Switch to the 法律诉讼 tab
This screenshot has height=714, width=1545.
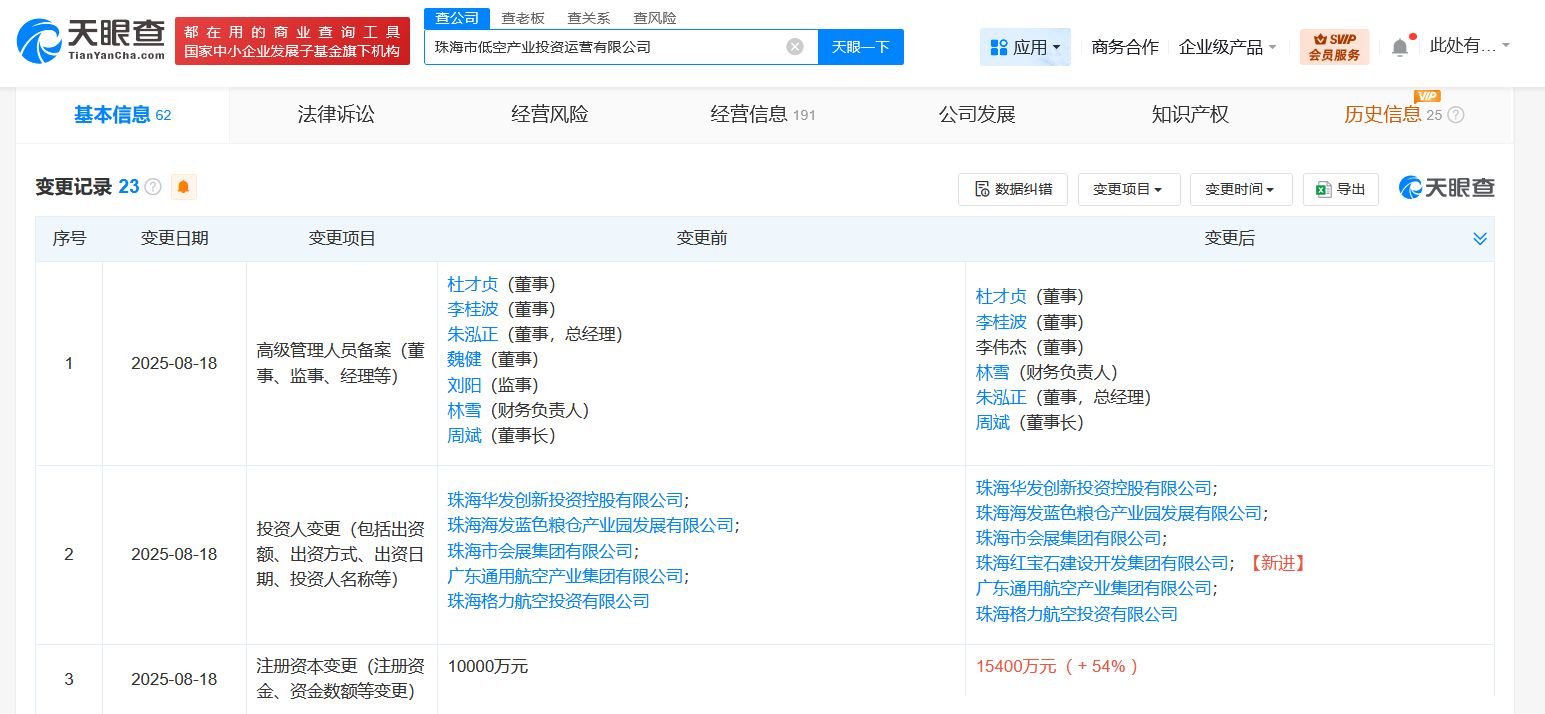click(336, 115)
